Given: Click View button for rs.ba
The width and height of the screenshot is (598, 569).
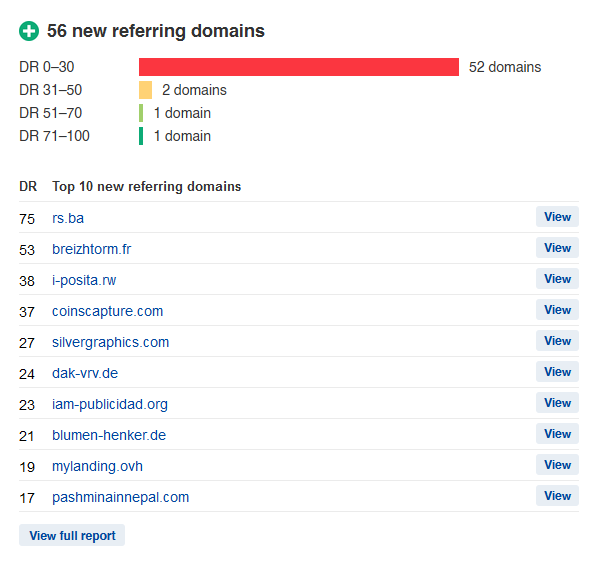Looking at the screenshot, I should (557, 217).
